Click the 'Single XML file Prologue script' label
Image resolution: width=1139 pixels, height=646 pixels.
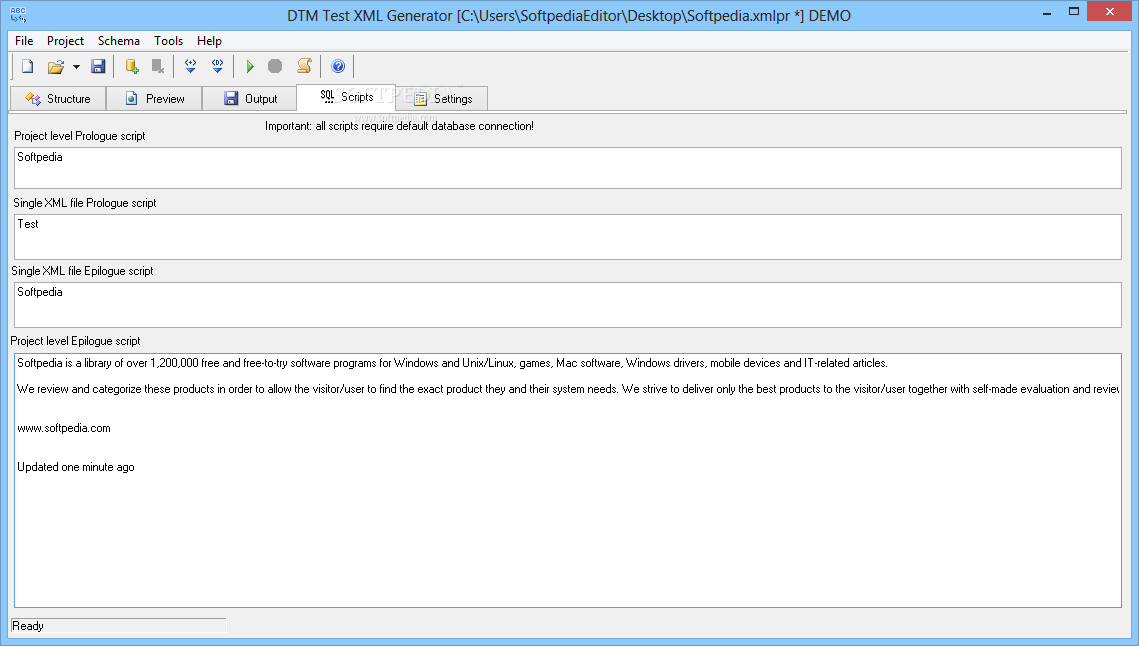pos(85,203)
